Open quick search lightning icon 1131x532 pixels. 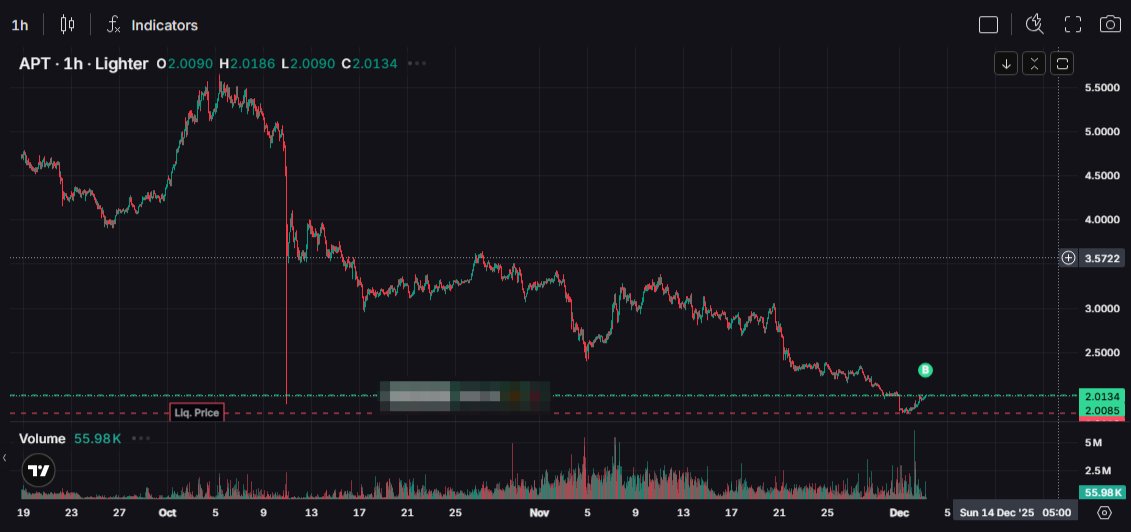click(x=1034, y=25)
